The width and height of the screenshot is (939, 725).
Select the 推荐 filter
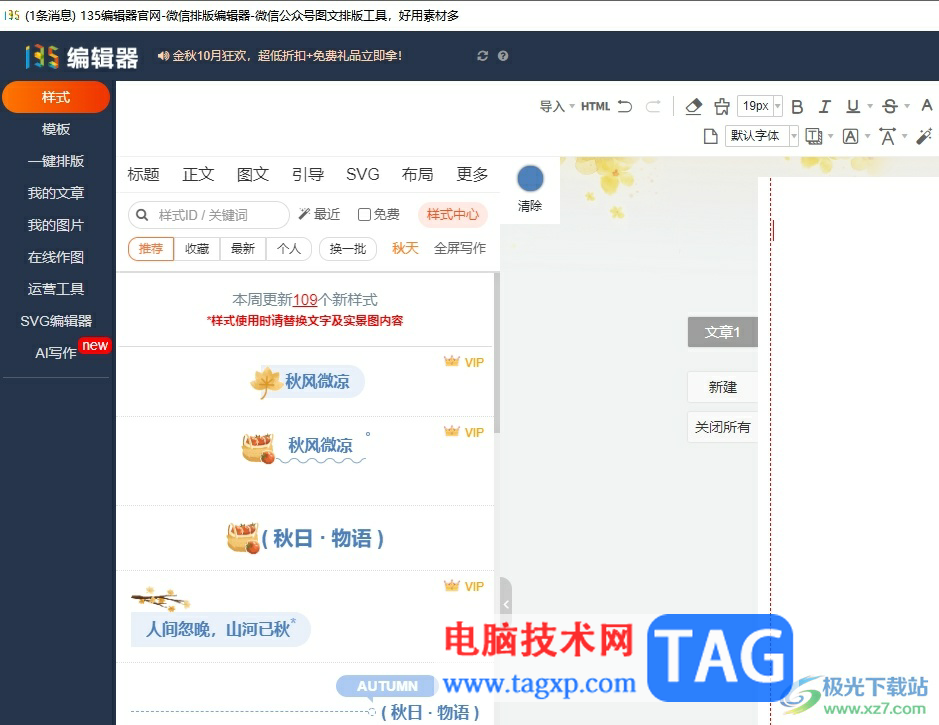(x=151, y=248)
